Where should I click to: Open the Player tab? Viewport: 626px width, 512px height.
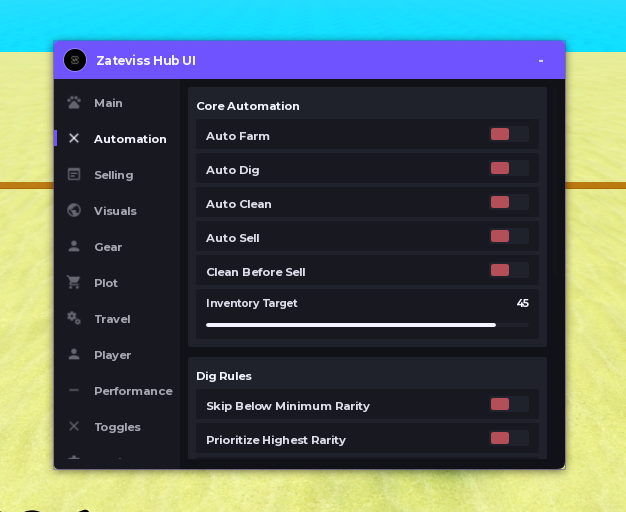[117, 355]
